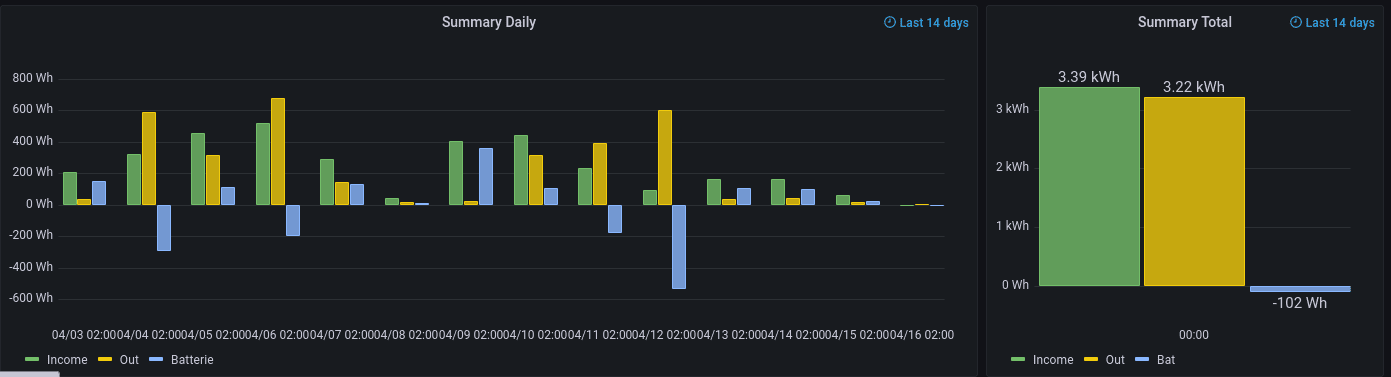Click the 3.22 kWh value label
Image resolution: width=1391 pixels, height=377 pixels.
(x=1194, y=87)
